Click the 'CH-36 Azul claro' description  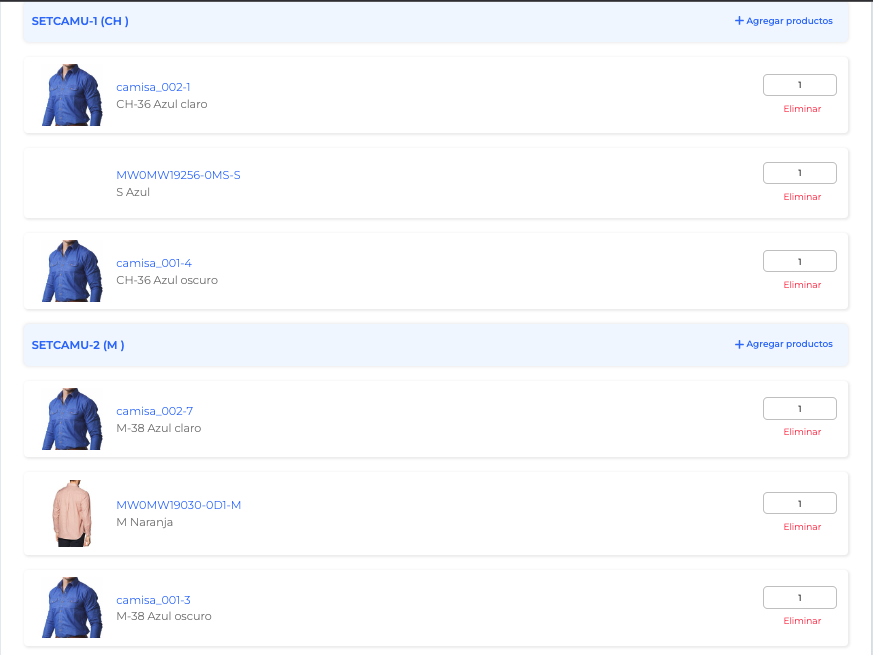(161, 104)
